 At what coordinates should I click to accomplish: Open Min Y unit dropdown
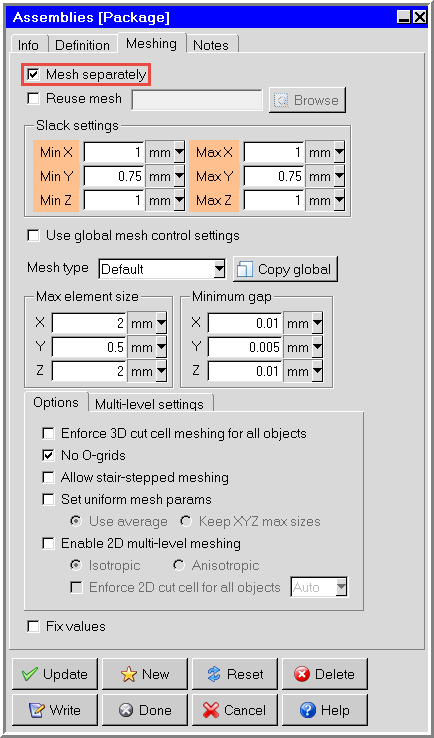pyautogui.click(x=179, y=176)
